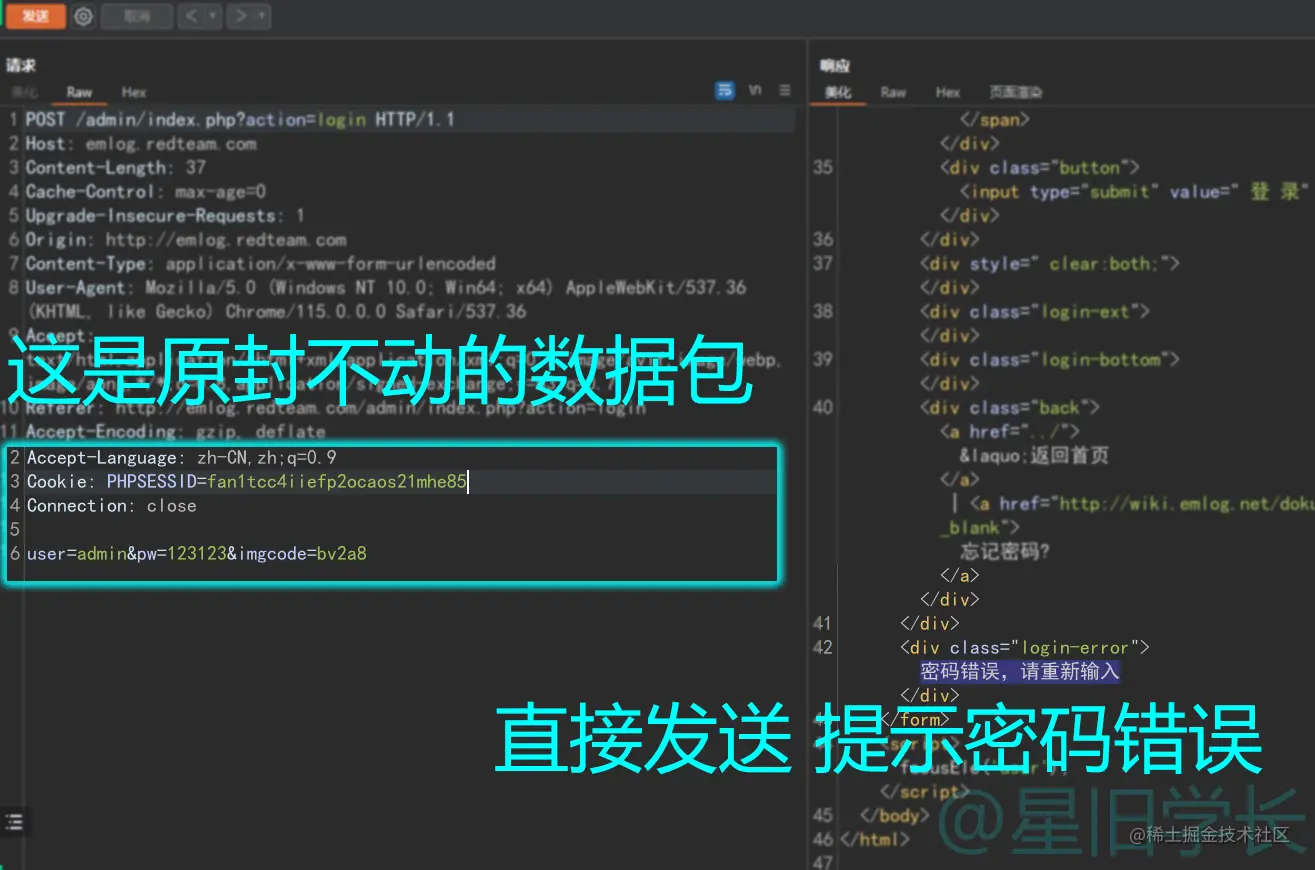This screenshot has height=870, width=1315.
Task: Click the Origin: http://emlog.redteam.com header
Action: tap(186, 240)
